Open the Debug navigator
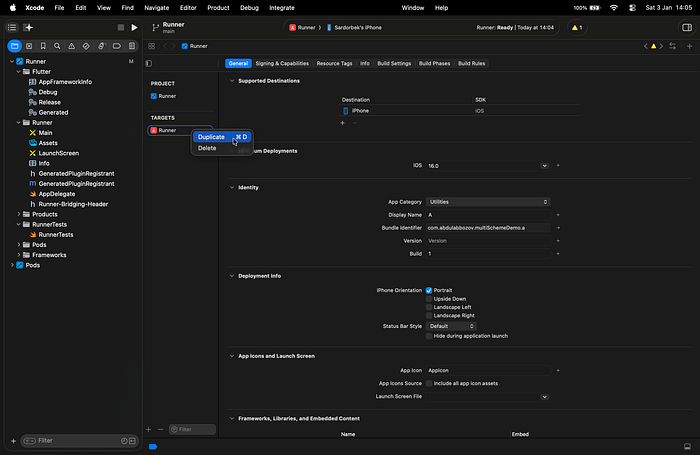700x455 pixels. [x=101, y=46]
